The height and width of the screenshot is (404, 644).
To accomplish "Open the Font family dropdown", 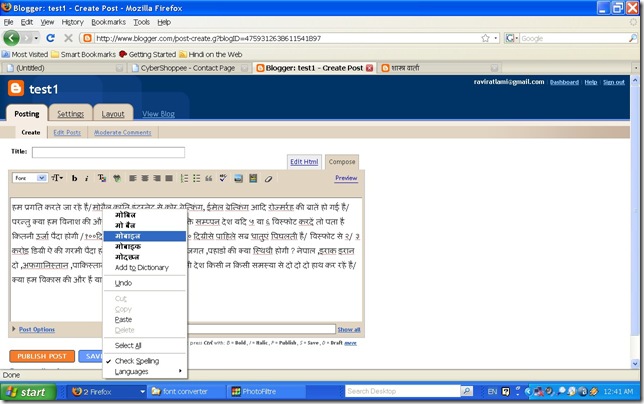I will click(30, 178).
